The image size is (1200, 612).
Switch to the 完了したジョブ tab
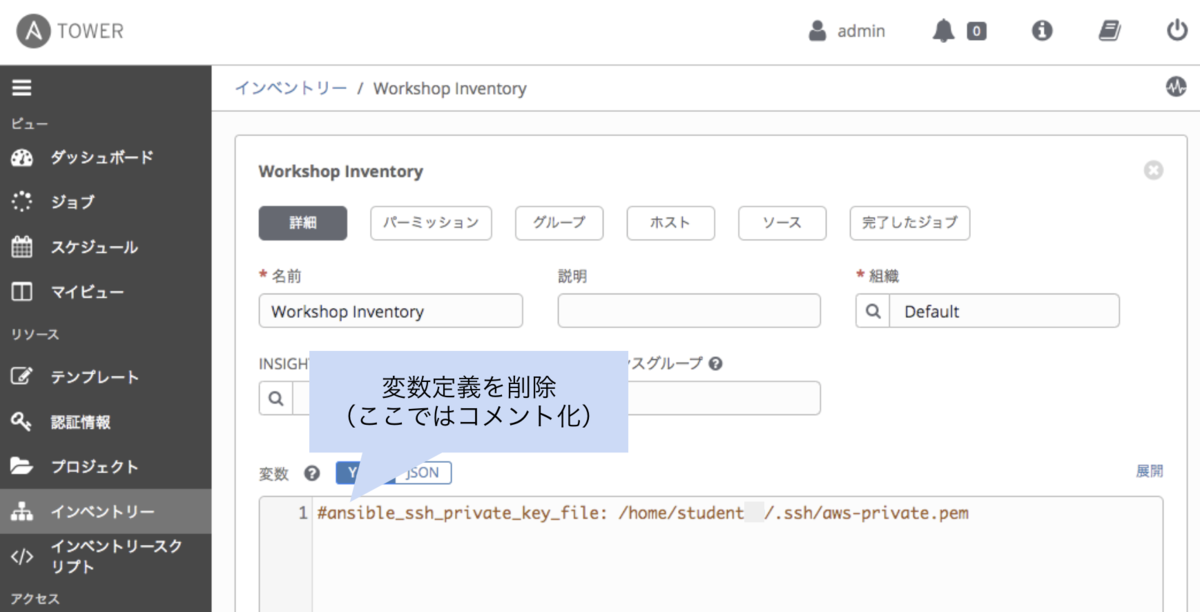coord(910,223)
